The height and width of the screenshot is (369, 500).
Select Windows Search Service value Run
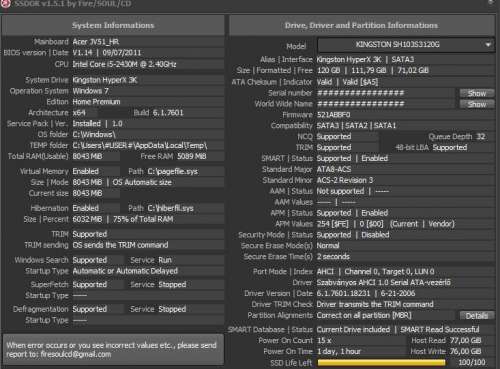pos(165,260)
